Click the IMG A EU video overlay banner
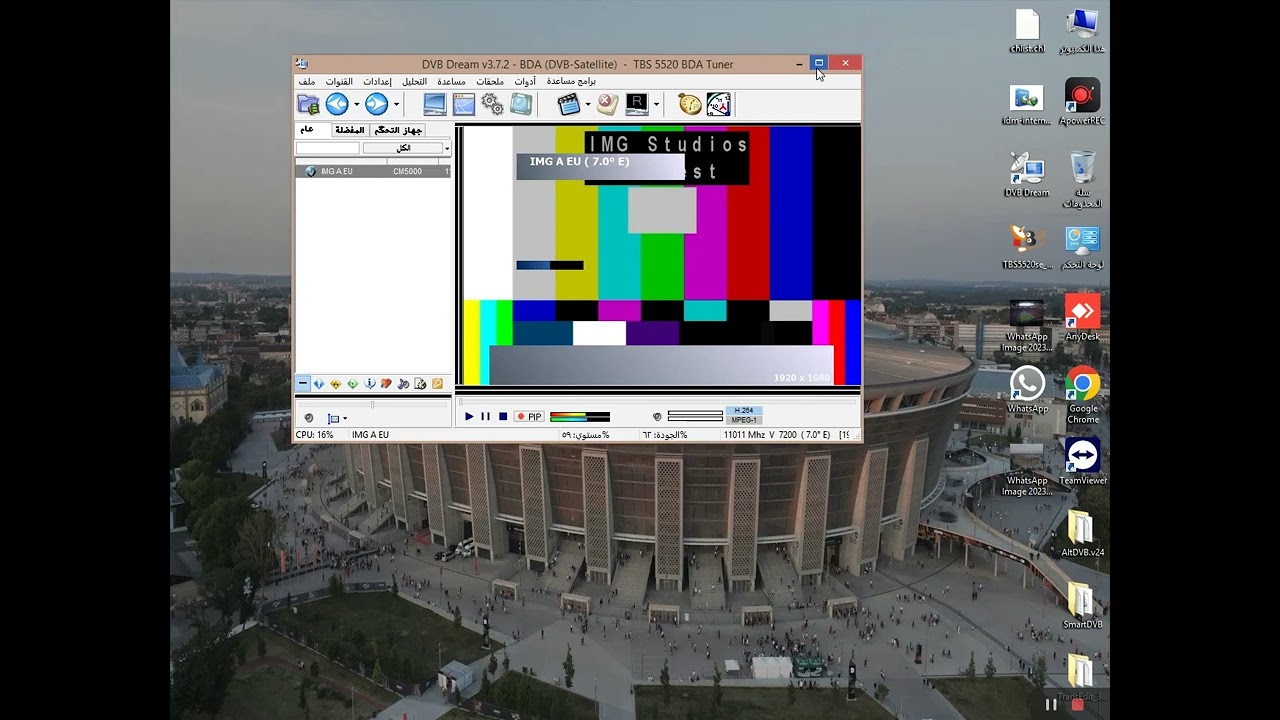 [x=600, y=165]
